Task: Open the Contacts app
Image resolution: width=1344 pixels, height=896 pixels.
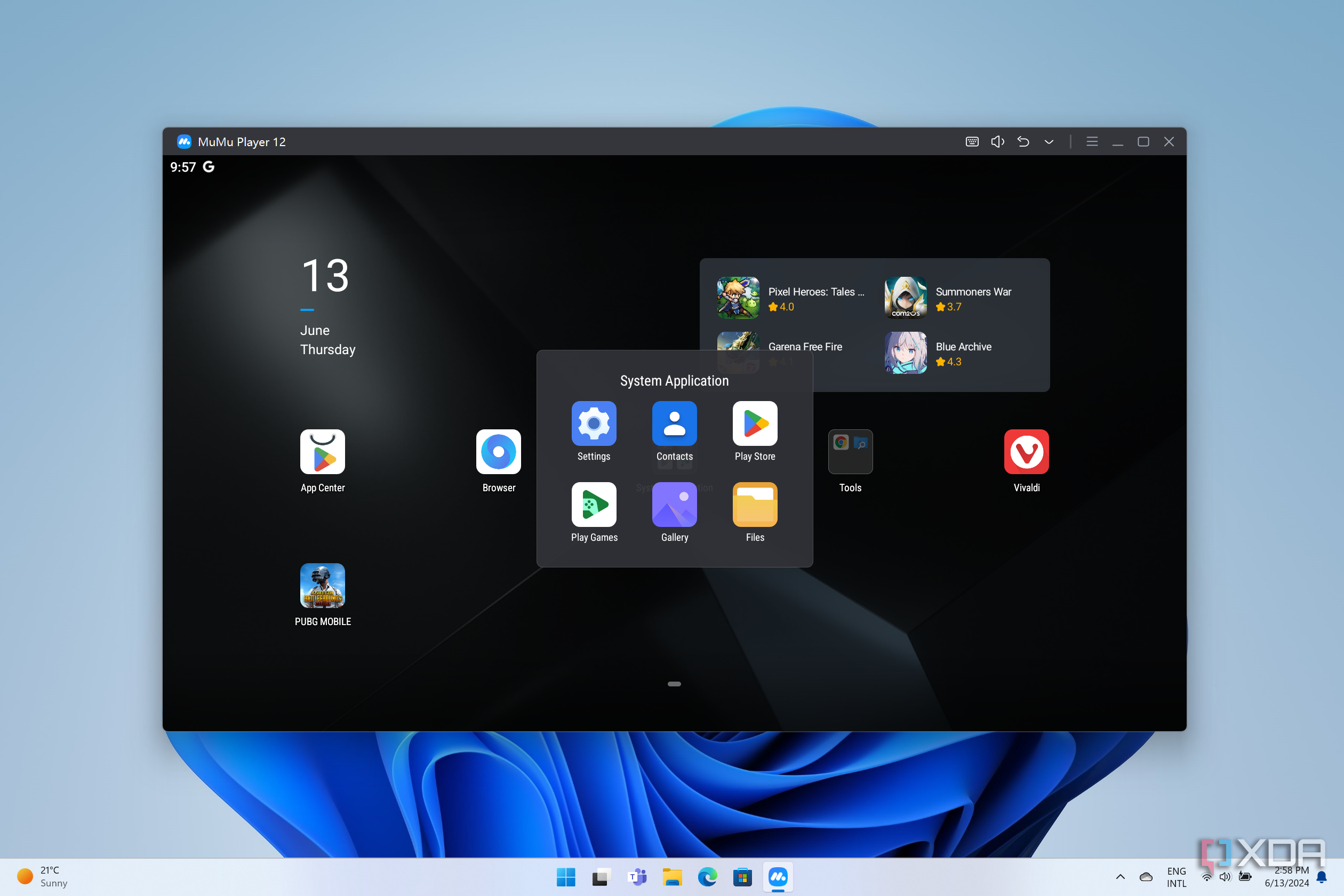Action: [x=674, y=423]
